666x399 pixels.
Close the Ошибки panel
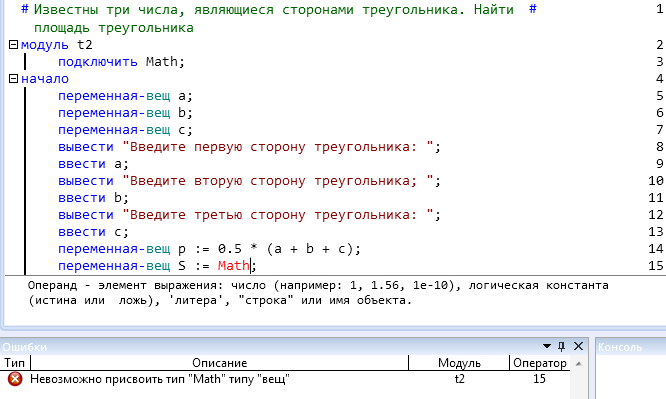pos(578,346)
